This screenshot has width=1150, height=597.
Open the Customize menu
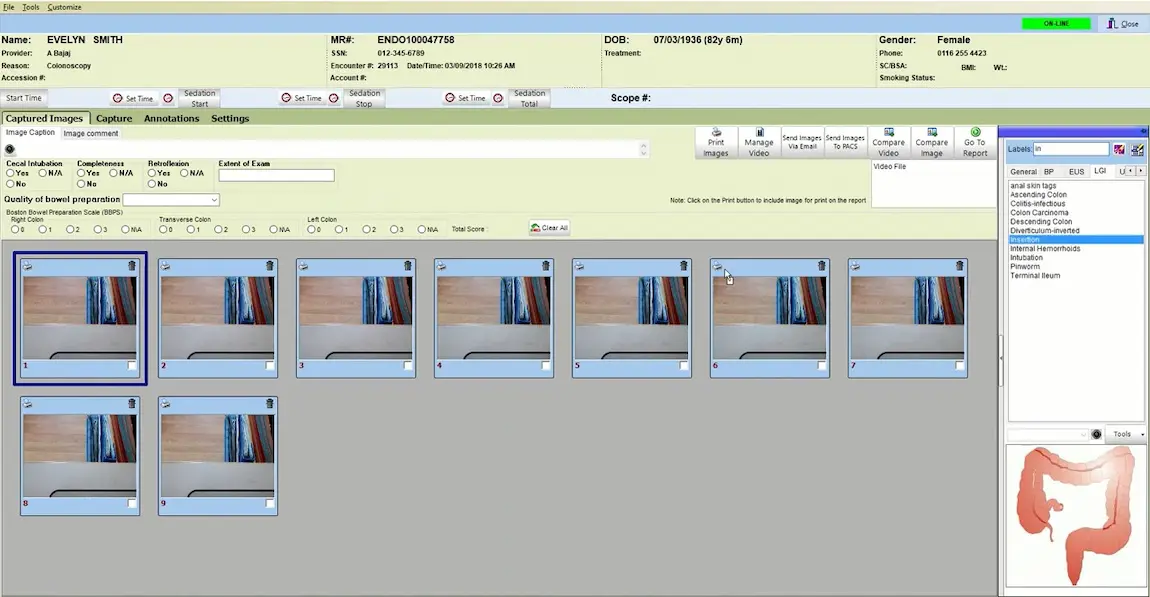pos(64,7)
